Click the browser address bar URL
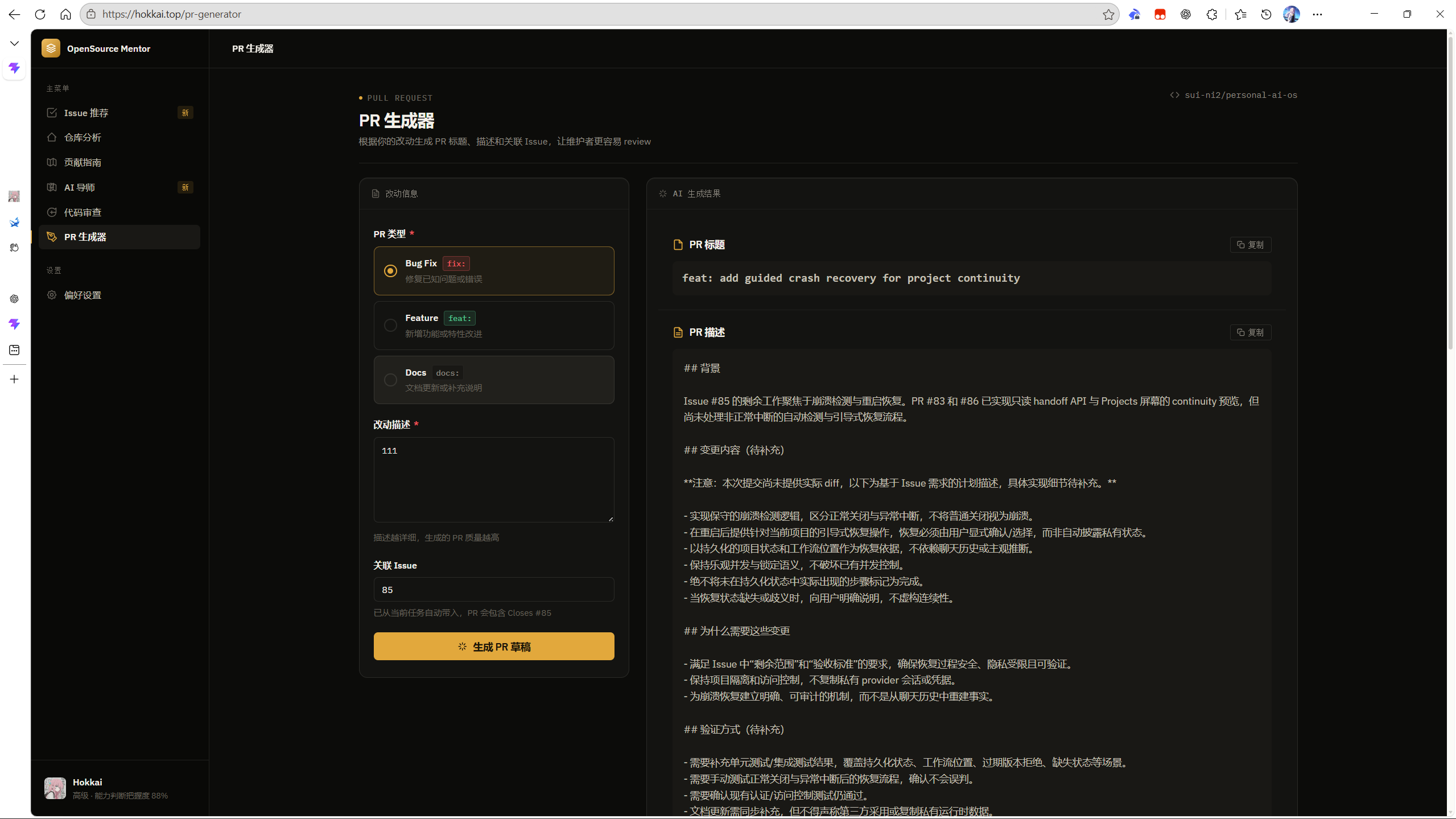 click(172, 14)
